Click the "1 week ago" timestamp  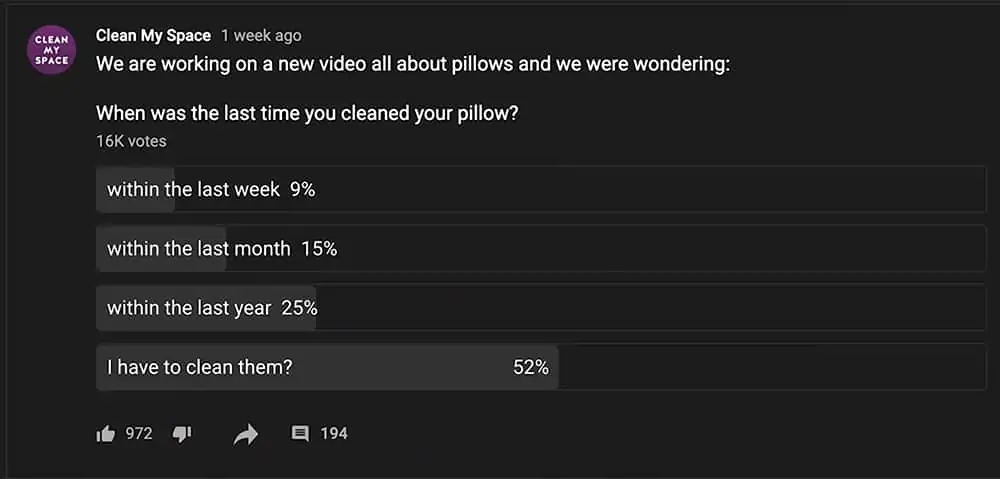pyautogui.click(x=261, y=35)
